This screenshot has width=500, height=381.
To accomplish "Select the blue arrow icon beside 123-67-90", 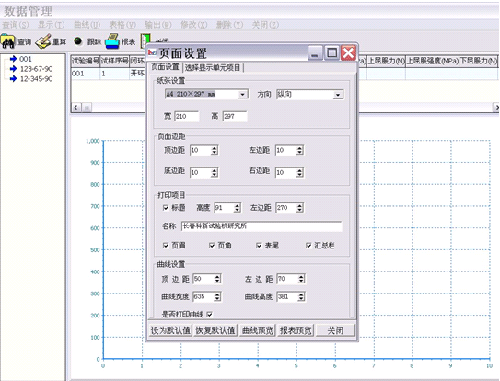I will click(x=13, y=69).
